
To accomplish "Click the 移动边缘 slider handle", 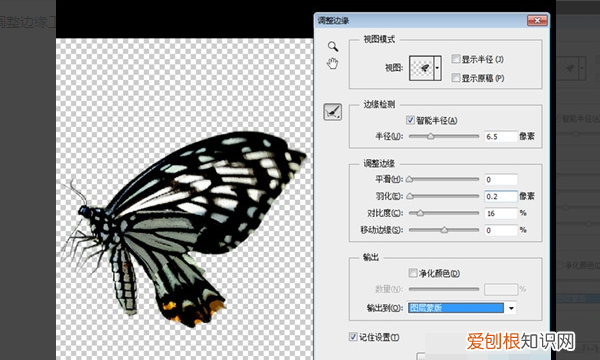I will coord(444,230).
